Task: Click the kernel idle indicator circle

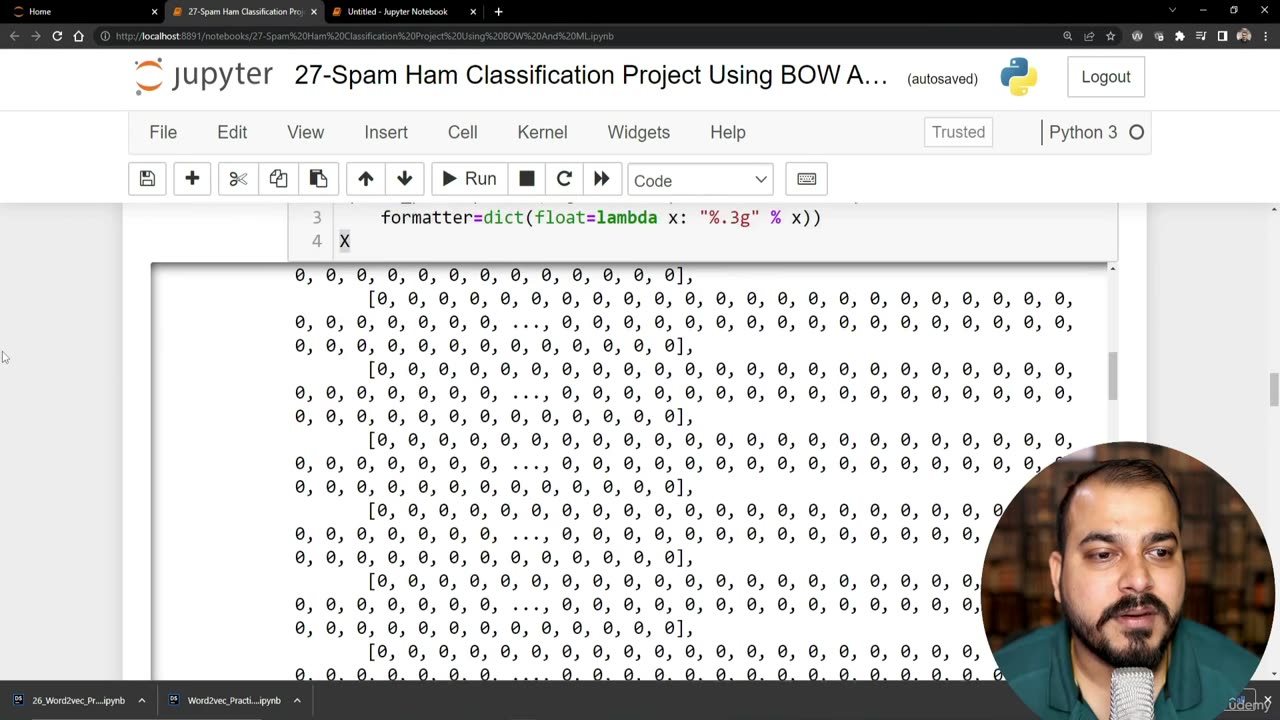Action: pos(1136,132)
